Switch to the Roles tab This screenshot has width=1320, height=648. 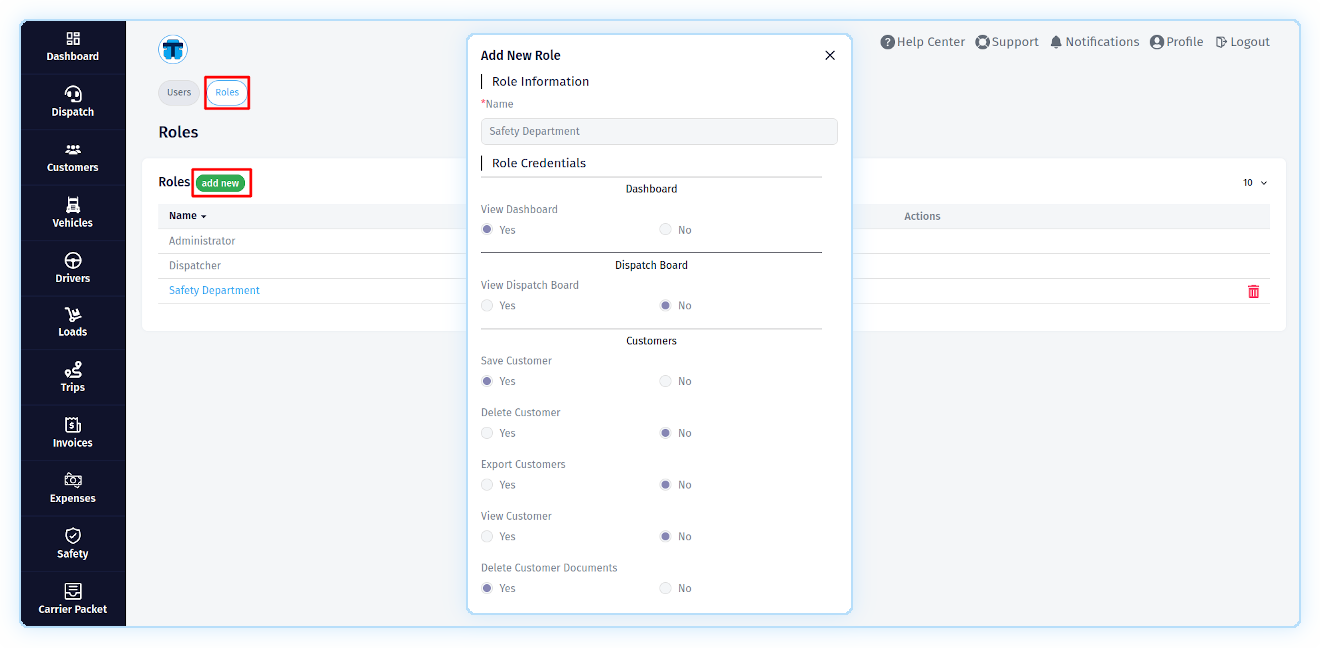pos(227,93)
